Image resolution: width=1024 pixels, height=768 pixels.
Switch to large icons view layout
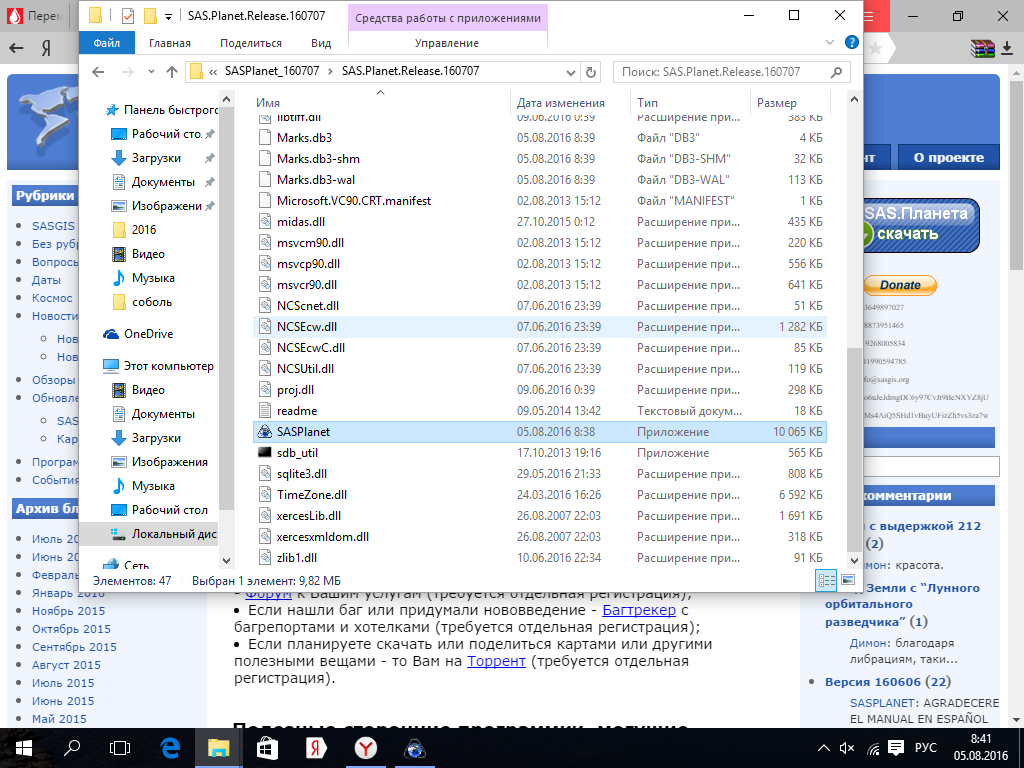[x=848, y=580]
